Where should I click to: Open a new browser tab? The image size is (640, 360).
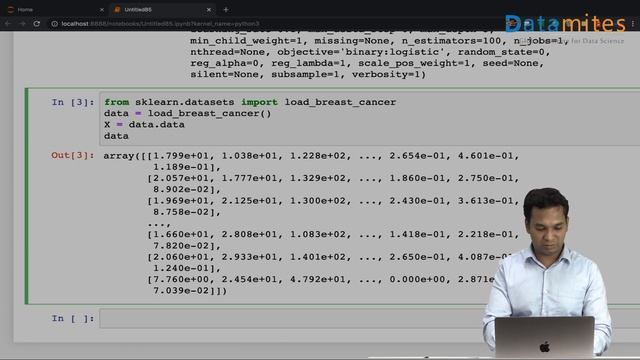click(x=226, y=9)
